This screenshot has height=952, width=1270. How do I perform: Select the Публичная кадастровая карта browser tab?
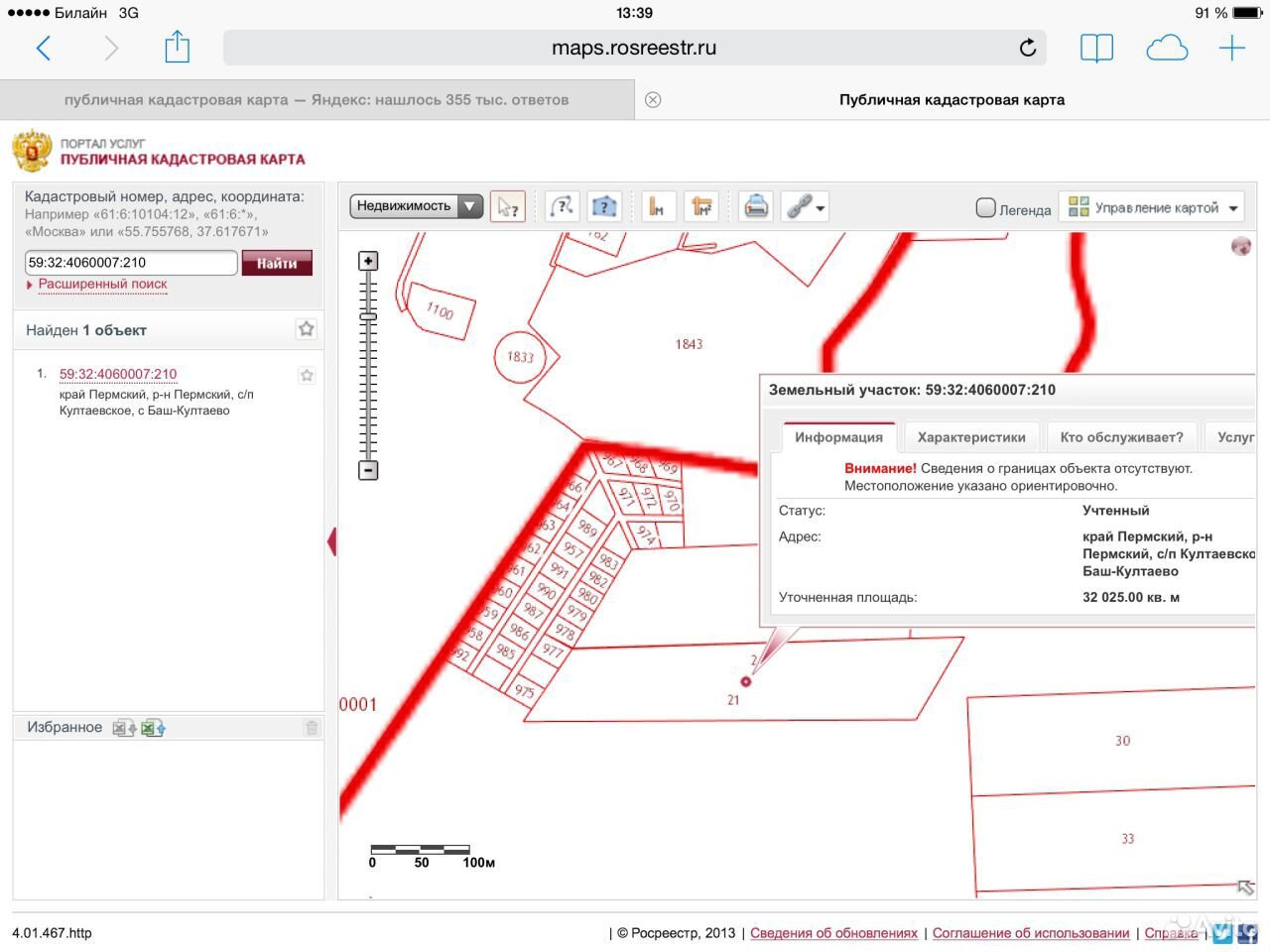click(x=952, y=99)
